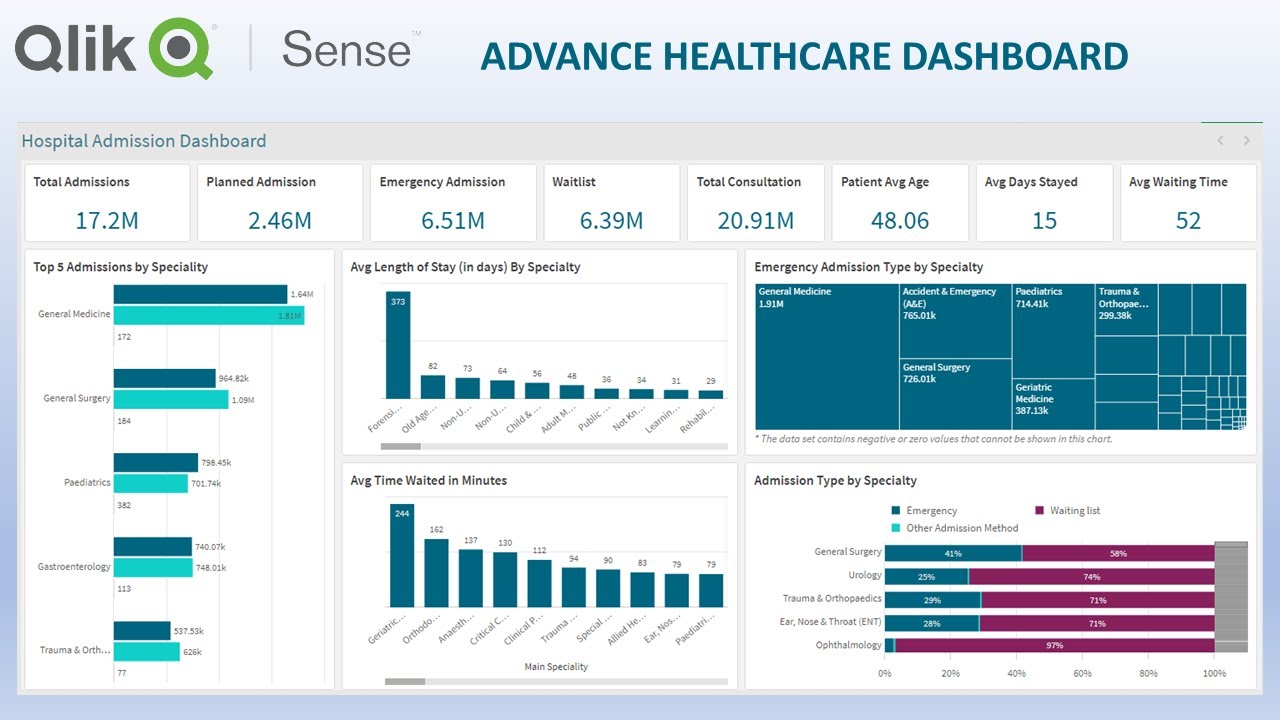Select Trauma & Orthopaedics 29% segment
1280x720 pixels.
coord(933,600)
